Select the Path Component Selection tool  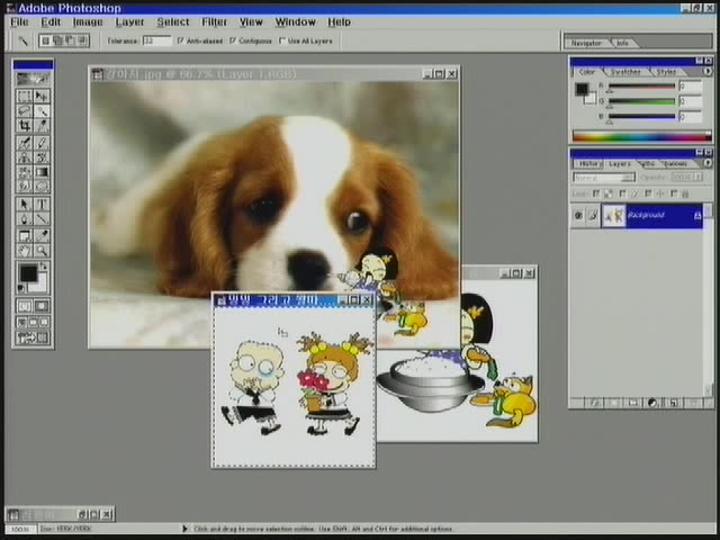coord(24,204)
